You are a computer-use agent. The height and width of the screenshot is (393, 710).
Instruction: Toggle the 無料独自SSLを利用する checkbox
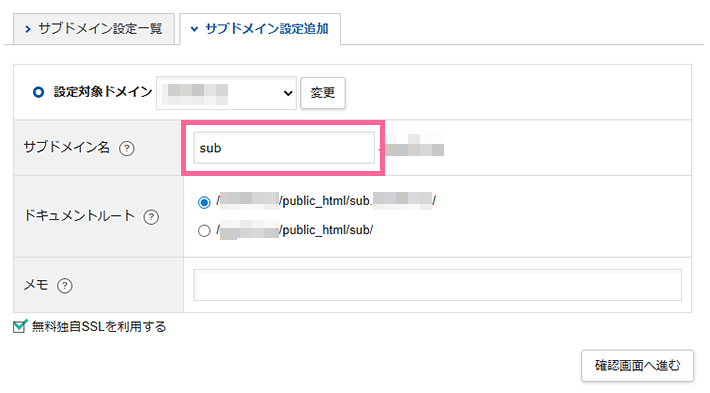pos(19,326)
